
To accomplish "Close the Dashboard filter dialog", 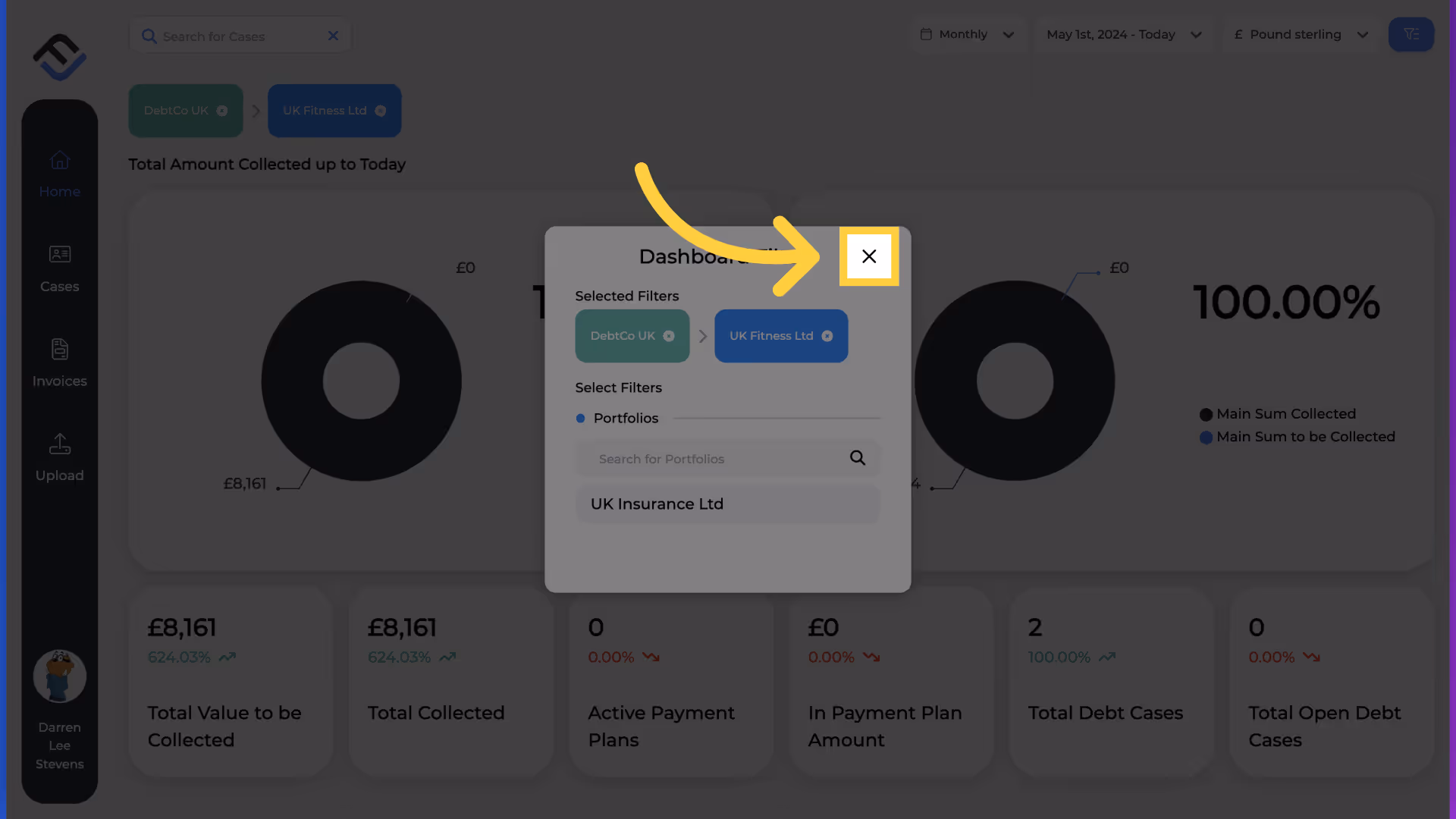I will point(869,256).
